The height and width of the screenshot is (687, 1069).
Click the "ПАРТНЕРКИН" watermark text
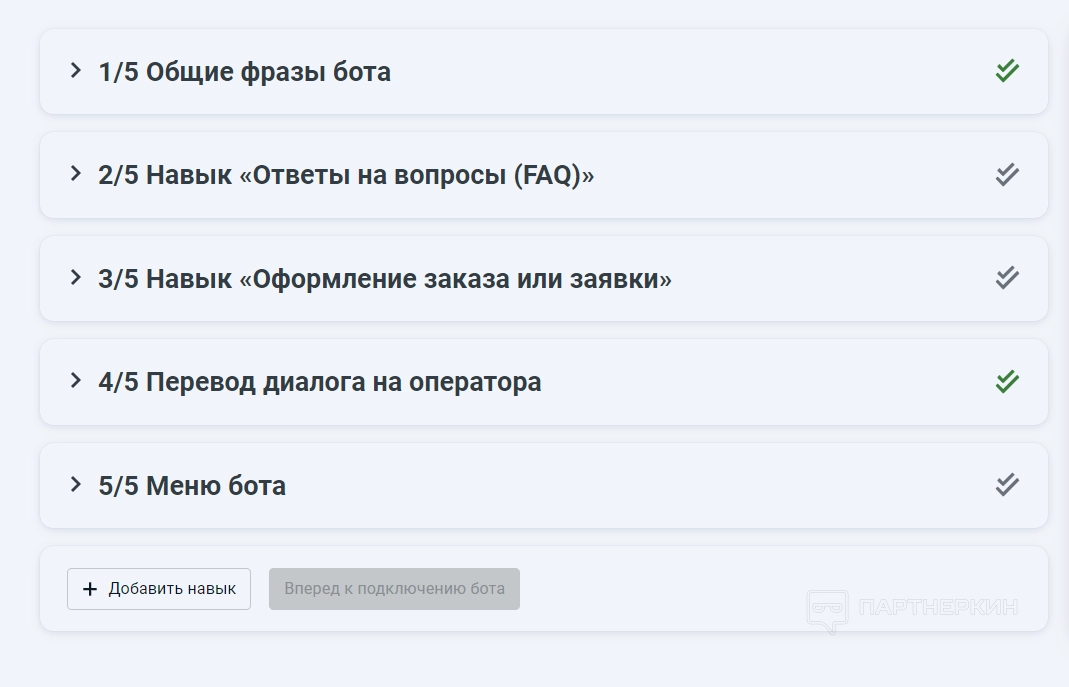(x=938, y=607)
